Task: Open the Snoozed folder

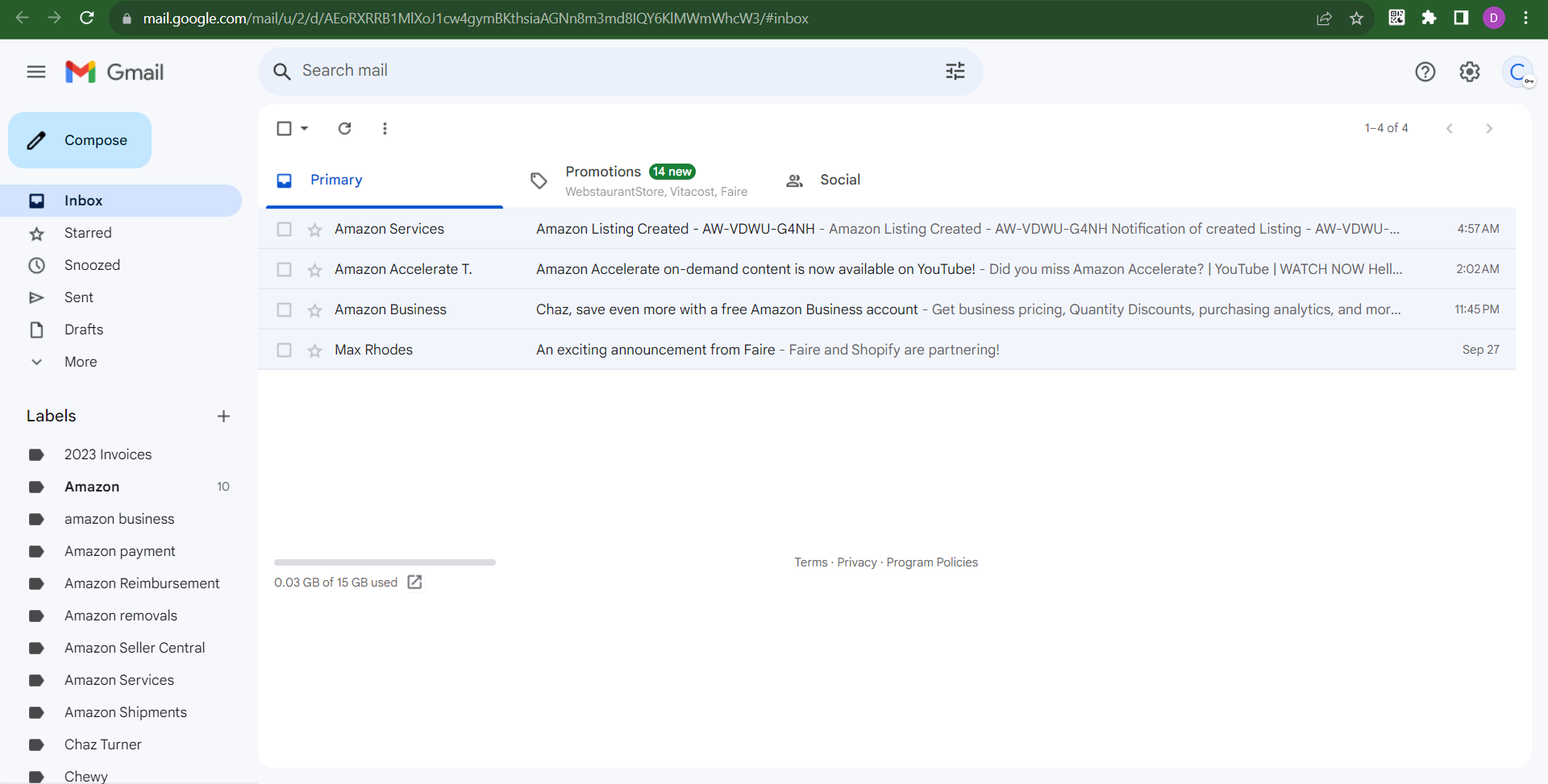Action: point(121,265)
